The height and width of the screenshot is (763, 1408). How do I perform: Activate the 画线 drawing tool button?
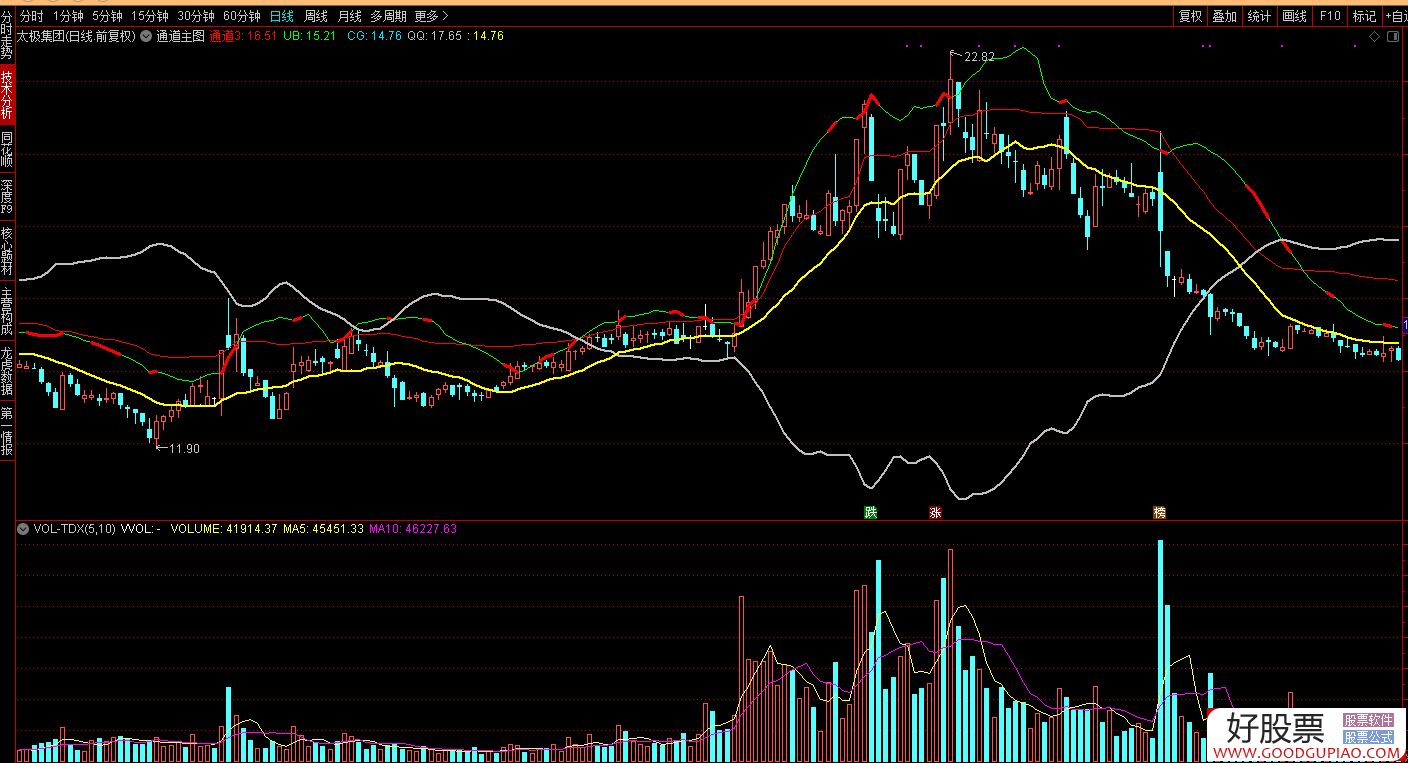point(1295,16)
